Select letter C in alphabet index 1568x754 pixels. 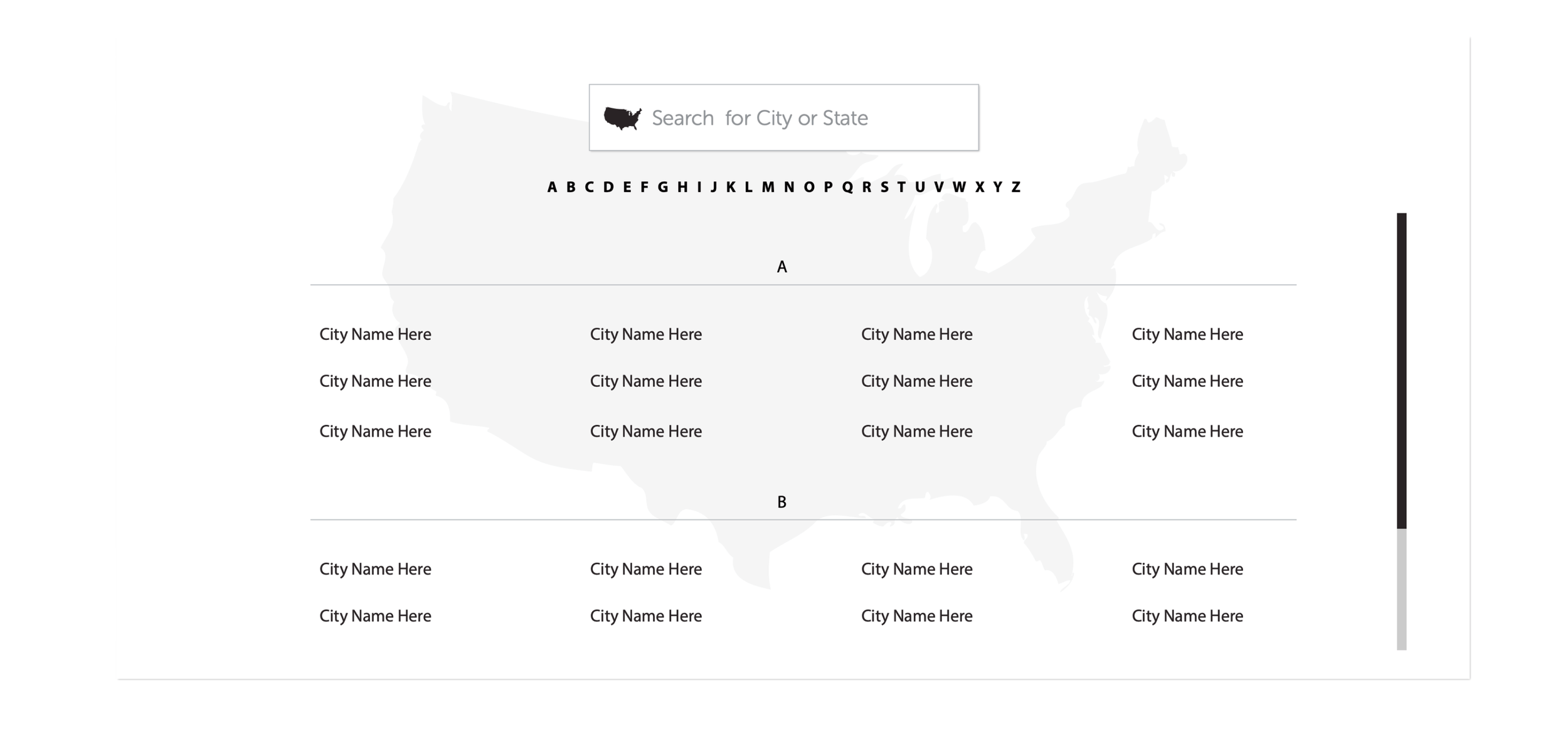click(589, 187)
